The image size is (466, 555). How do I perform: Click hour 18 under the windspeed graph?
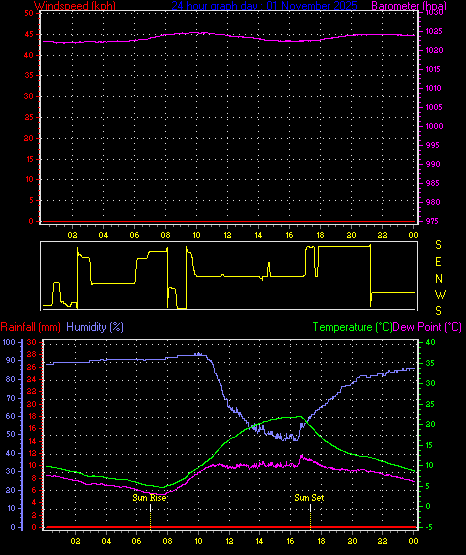tap(320, 235)
